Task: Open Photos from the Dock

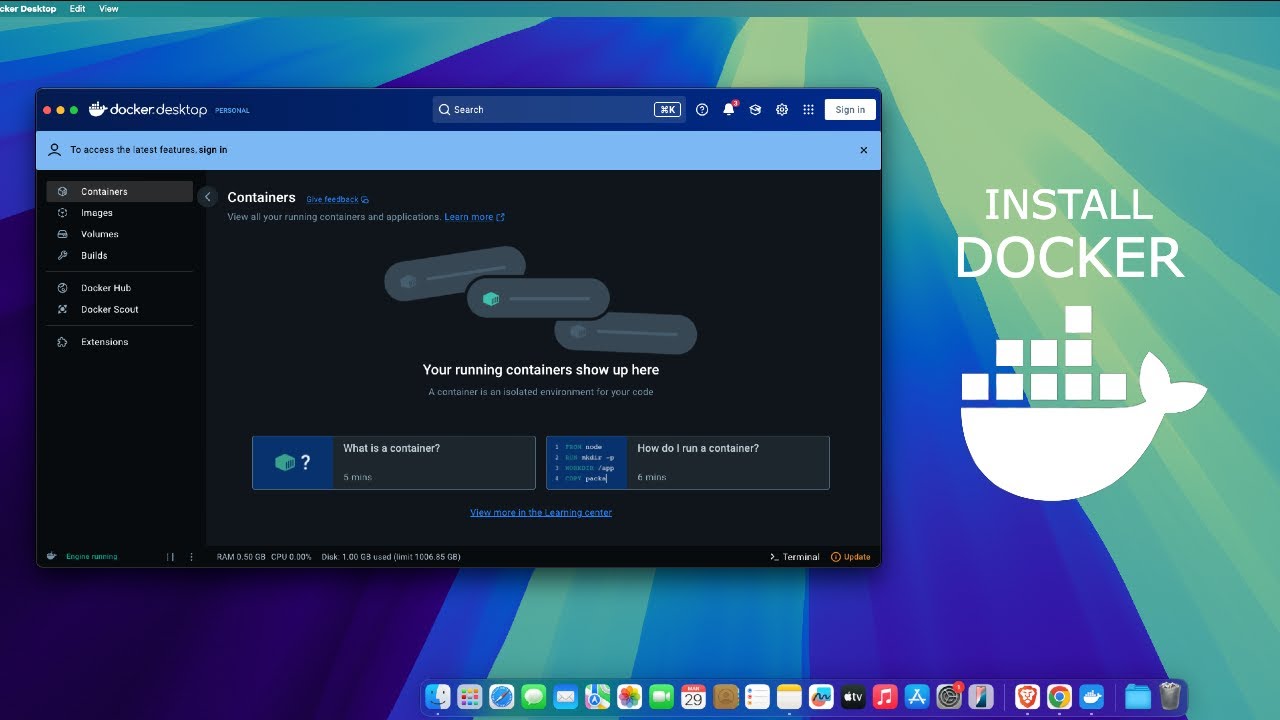Action: pyautogui.click(x=629, y=697)
